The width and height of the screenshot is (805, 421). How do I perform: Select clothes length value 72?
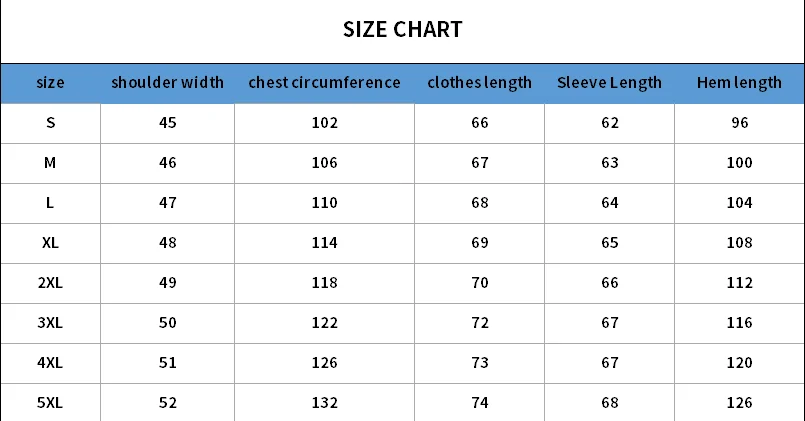(480, 323)
